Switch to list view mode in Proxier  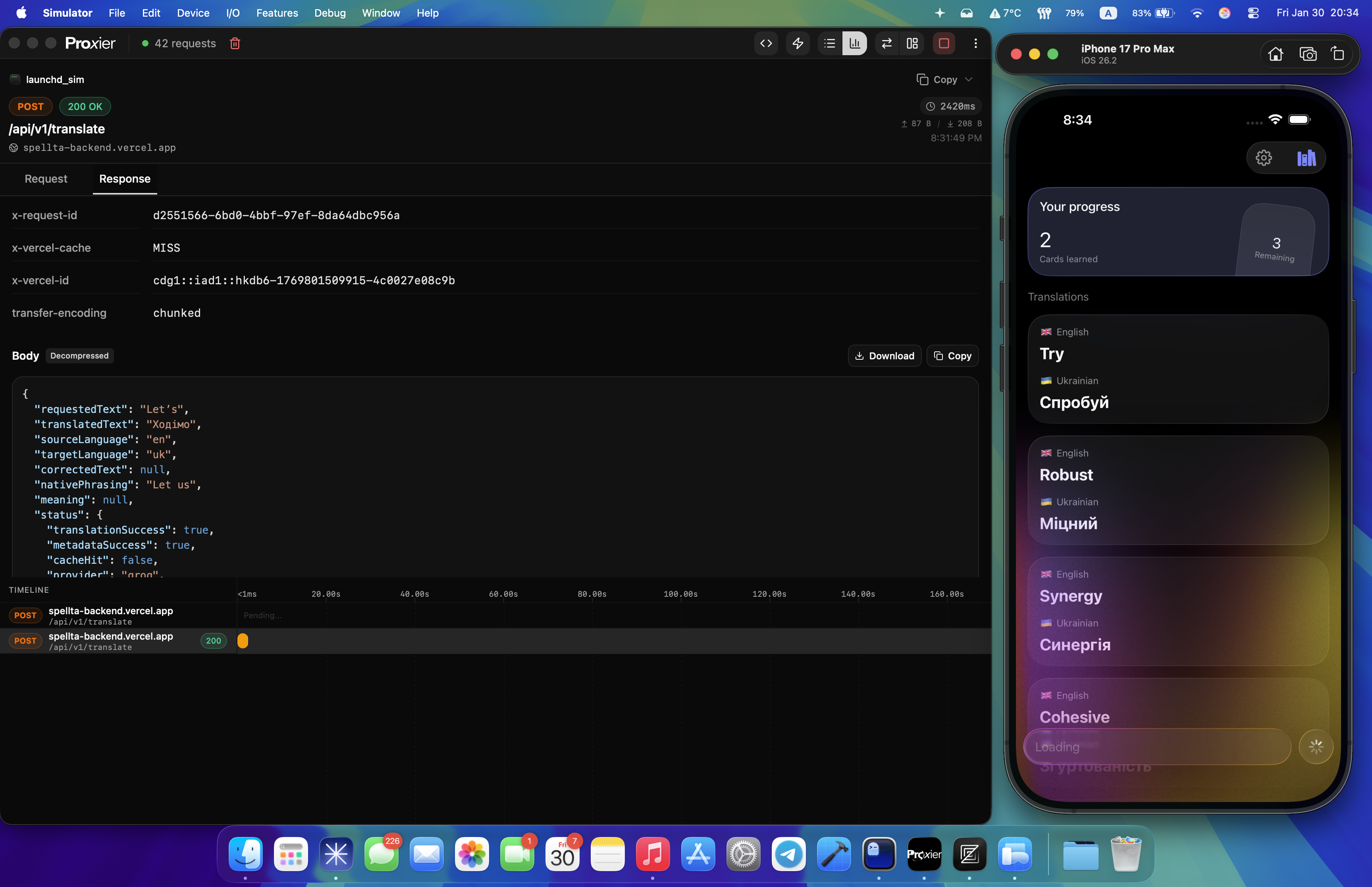829,43
